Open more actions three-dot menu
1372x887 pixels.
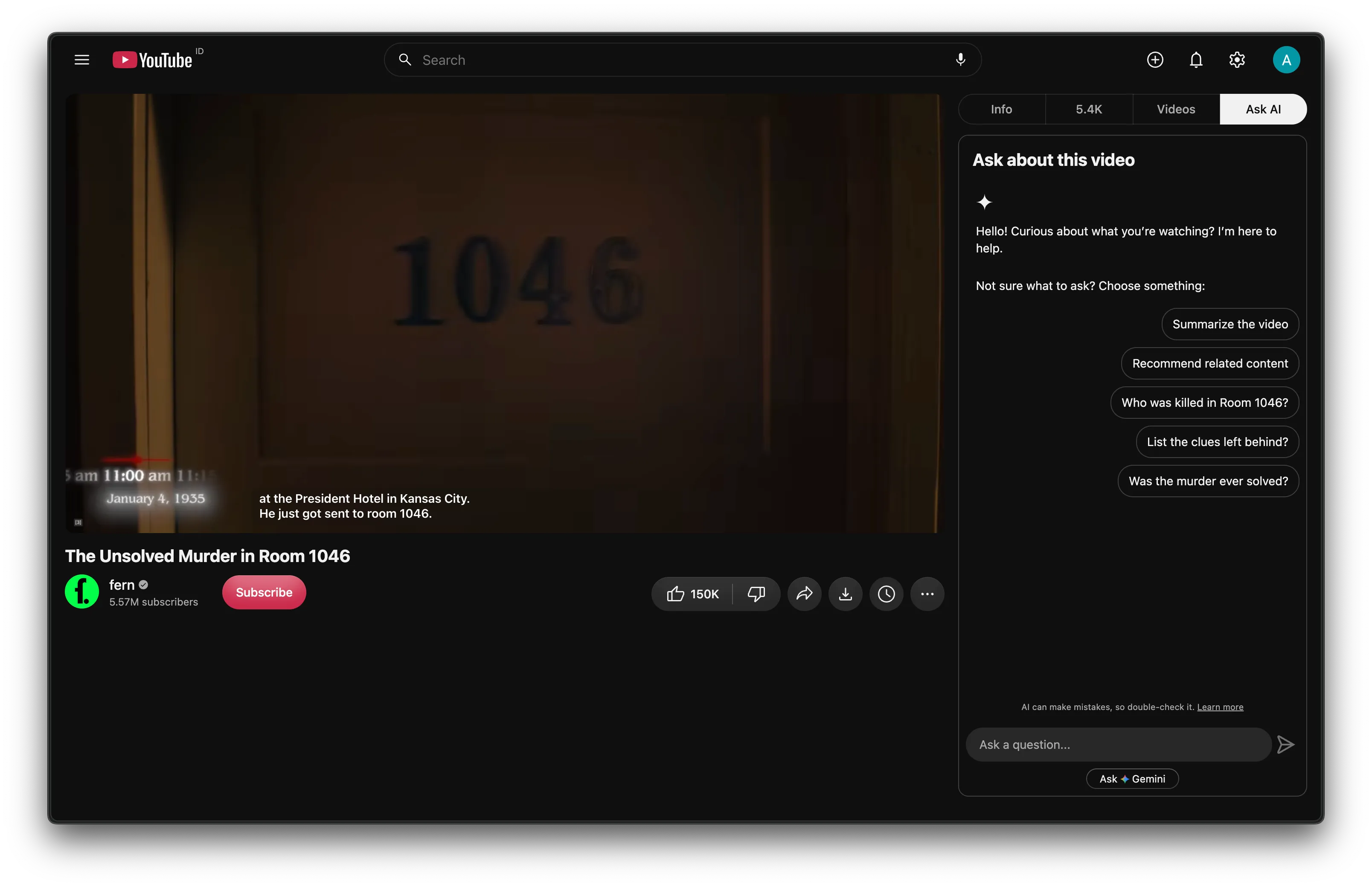(927, 594)
